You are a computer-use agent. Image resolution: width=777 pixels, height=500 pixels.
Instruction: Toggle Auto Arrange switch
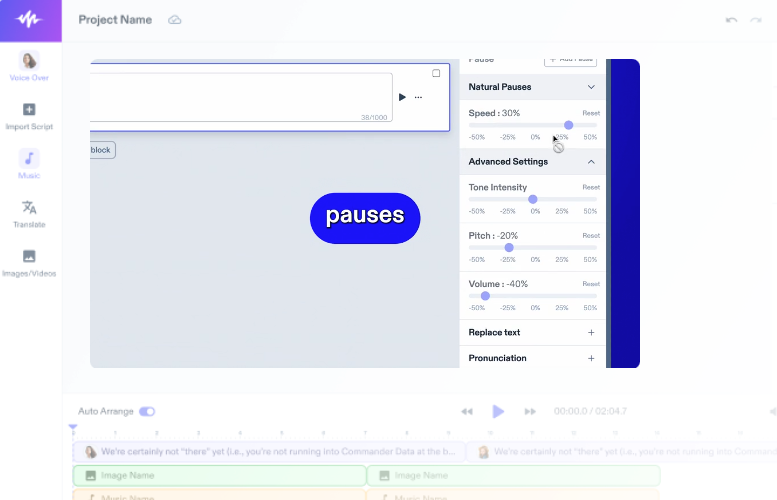(x=147, y=412)
